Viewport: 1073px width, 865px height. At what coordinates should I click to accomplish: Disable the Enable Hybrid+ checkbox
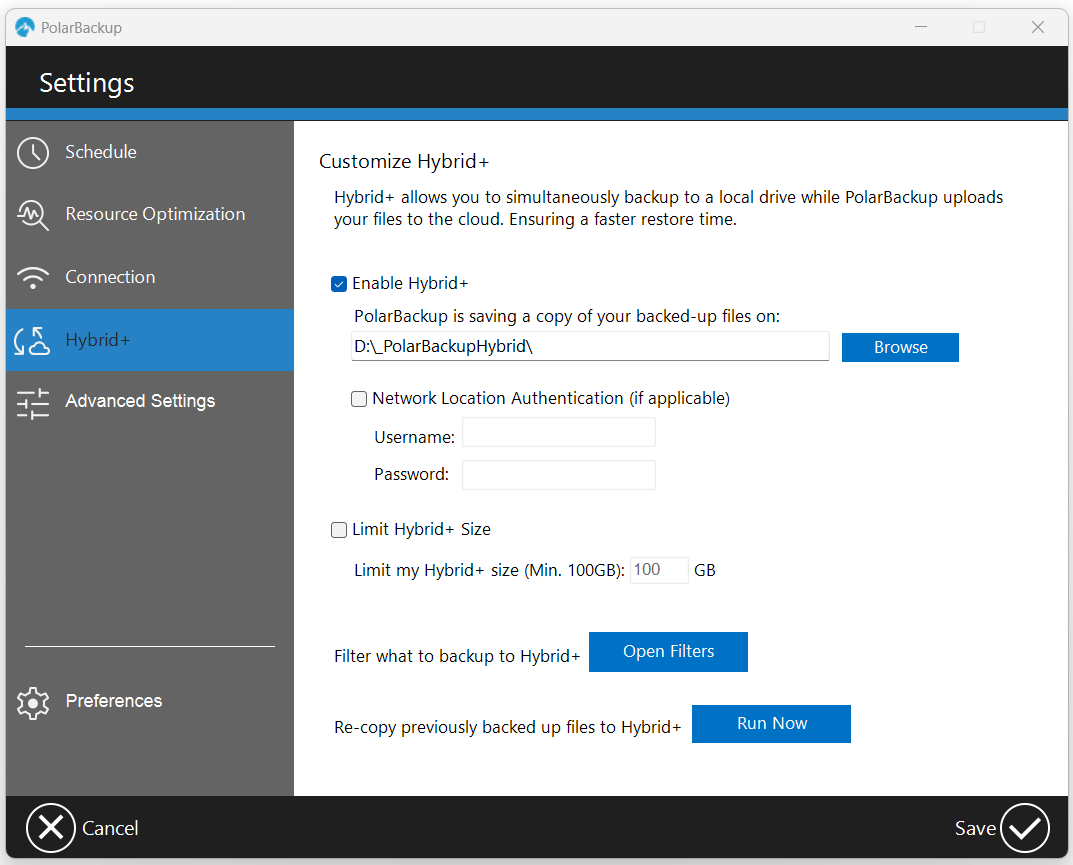point(339,284)
